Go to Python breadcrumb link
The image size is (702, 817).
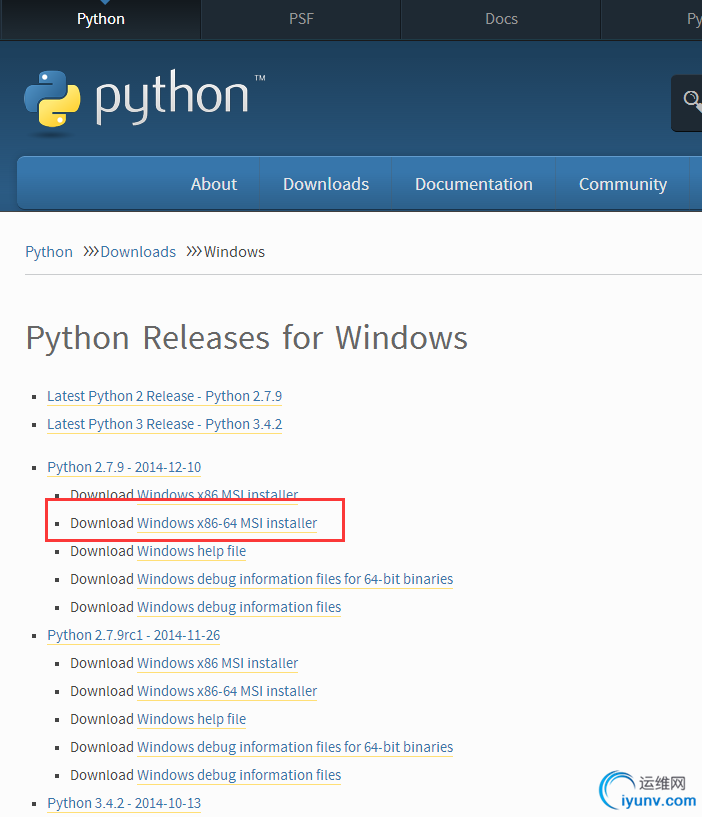[49, 252]
